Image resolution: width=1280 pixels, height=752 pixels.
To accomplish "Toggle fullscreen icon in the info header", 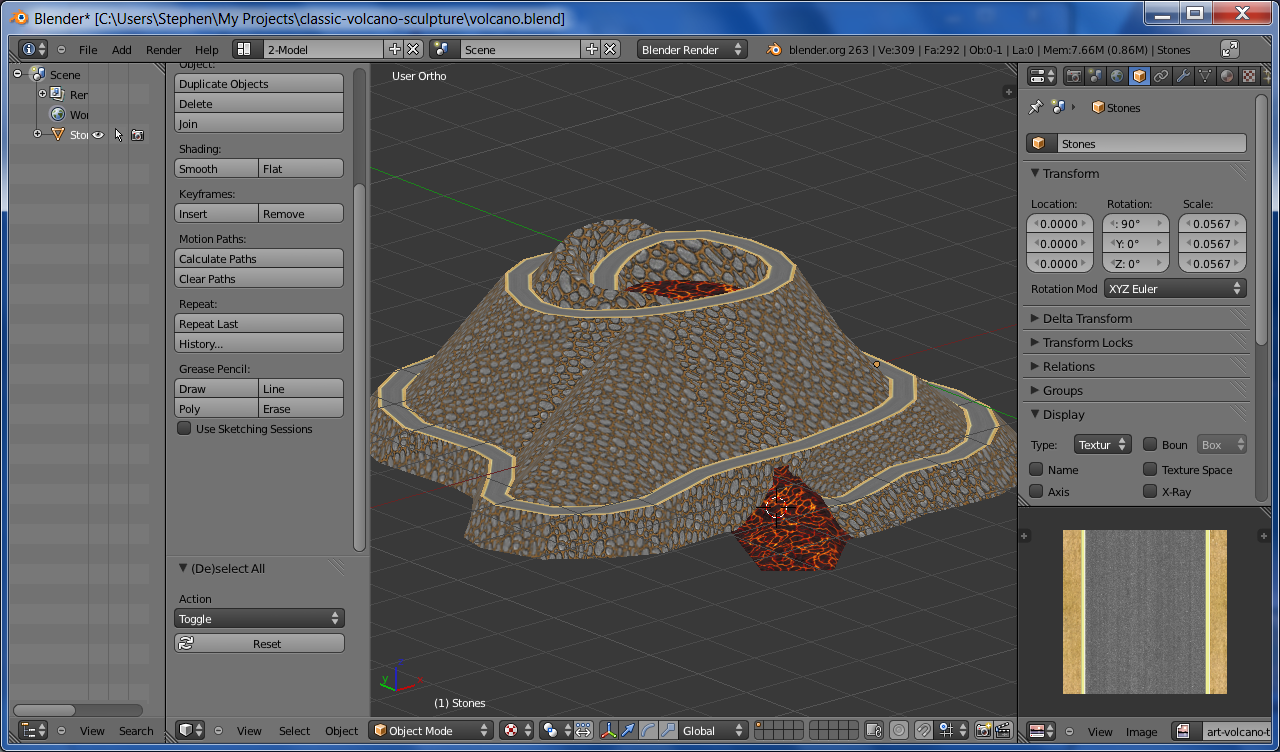I will pos(1230,49).
